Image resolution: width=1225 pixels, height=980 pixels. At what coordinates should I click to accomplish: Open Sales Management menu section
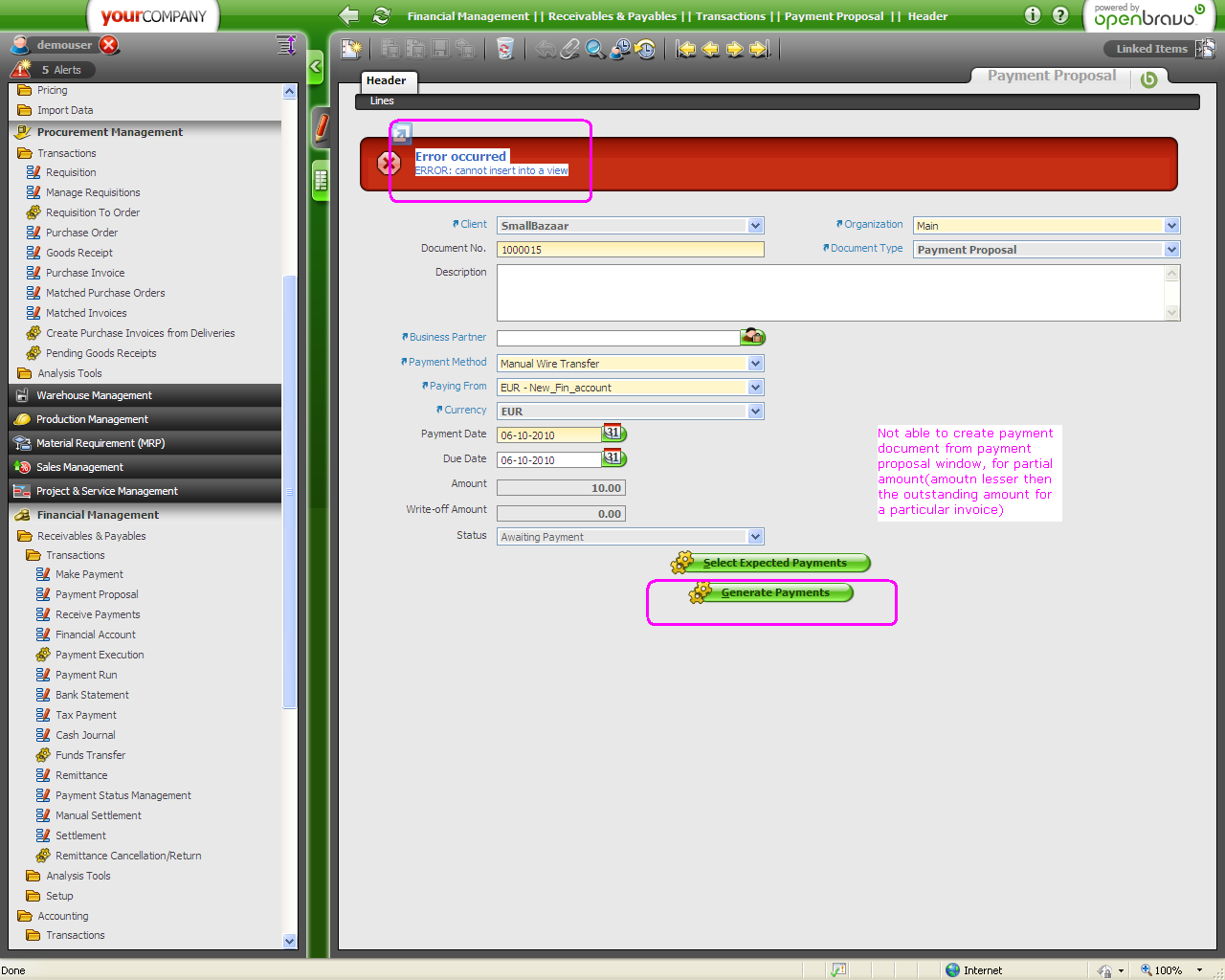(x=145, y=467)
